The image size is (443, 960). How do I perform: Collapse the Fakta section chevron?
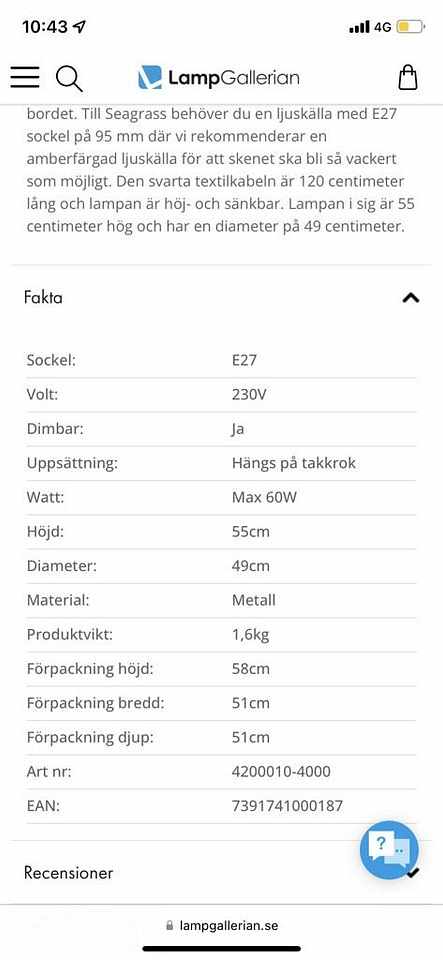[411, 298]
